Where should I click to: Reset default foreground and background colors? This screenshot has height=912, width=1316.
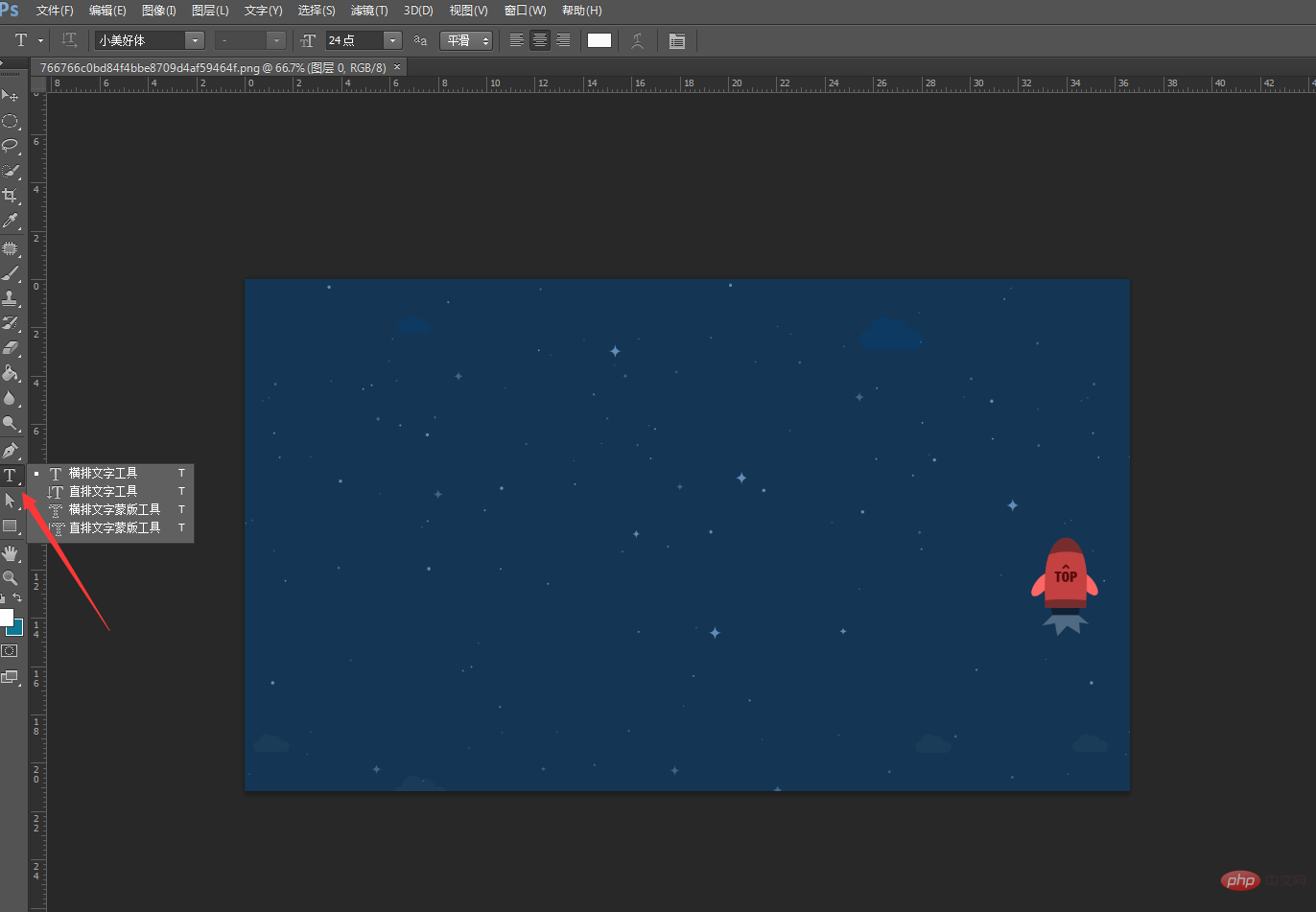click(3, 597)
